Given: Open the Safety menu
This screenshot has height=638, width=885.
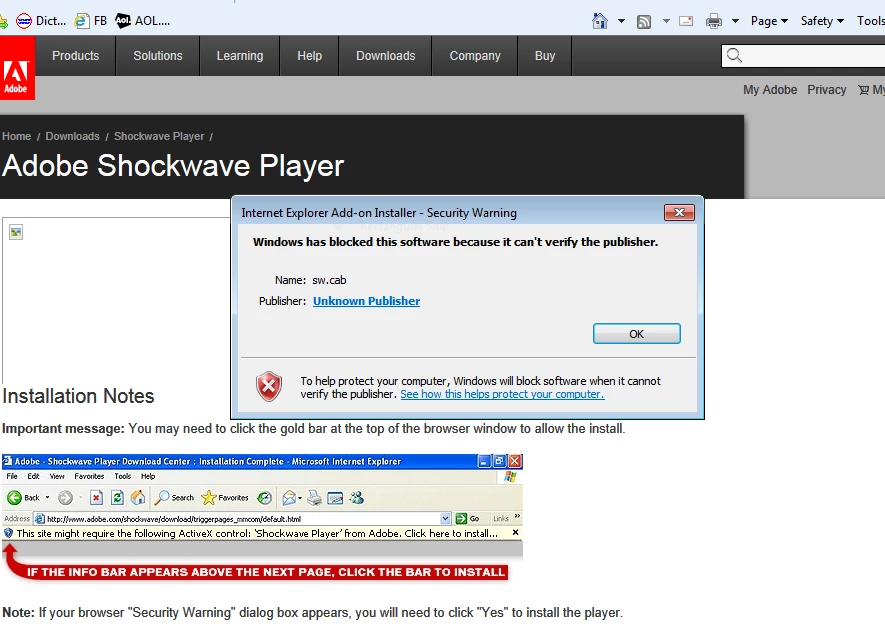Looking at the screenshot, I should point(822,21).
